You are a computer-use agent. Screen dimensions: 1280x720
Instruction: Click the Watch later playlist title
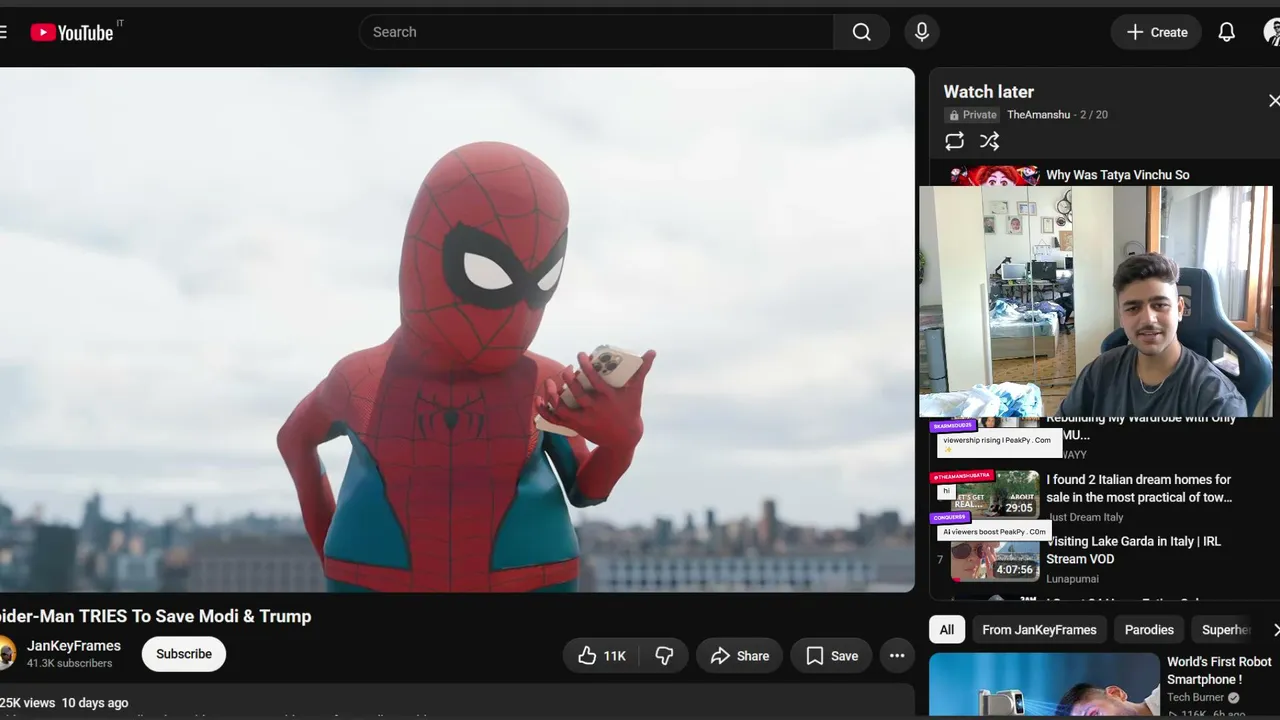[989, 92]
